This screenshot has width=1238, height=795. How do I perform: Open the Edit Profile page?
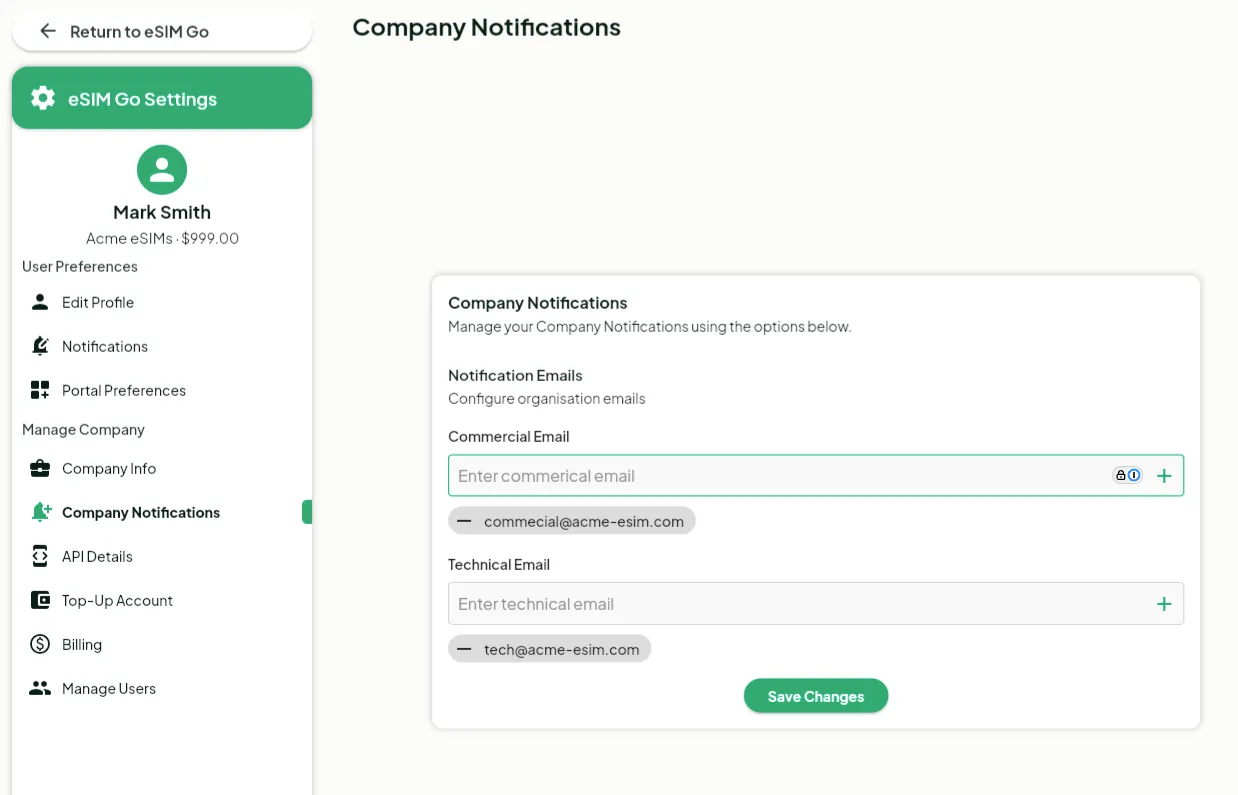tap(98, 302)
